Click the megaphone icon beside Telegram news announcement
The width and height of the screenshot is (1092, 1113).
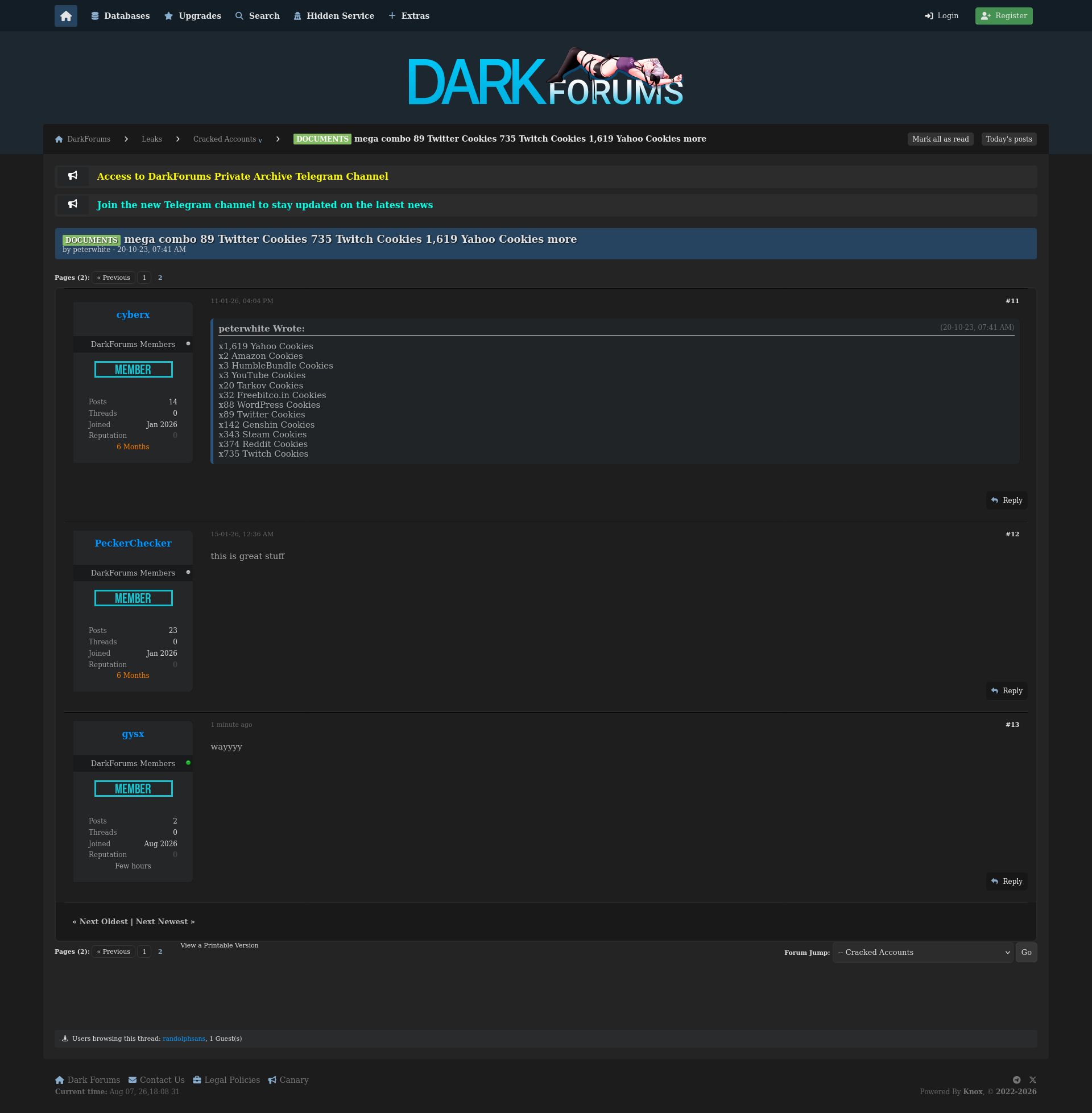coord(73,204)
